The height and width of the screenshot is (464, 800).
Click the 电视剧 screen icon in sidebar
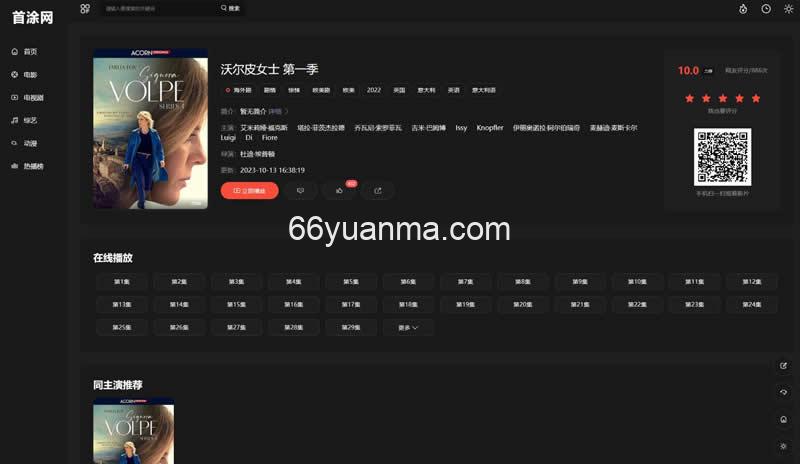pos(14,97)
